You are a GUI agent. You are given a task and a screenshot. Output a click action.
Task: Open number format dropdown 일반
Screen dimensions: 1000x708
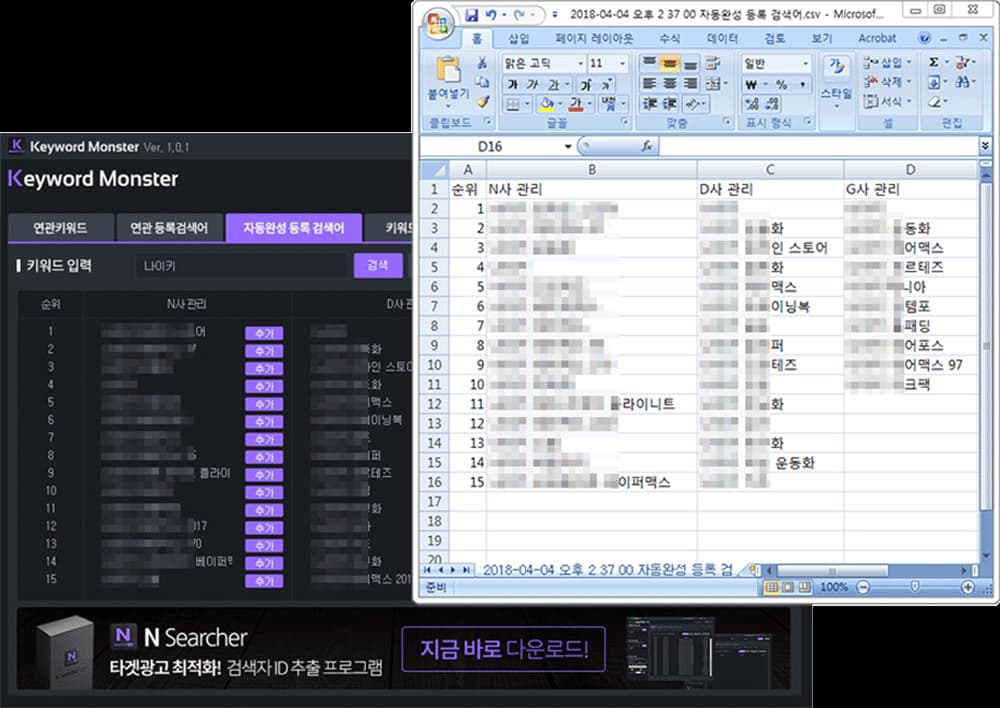[805, 63]
